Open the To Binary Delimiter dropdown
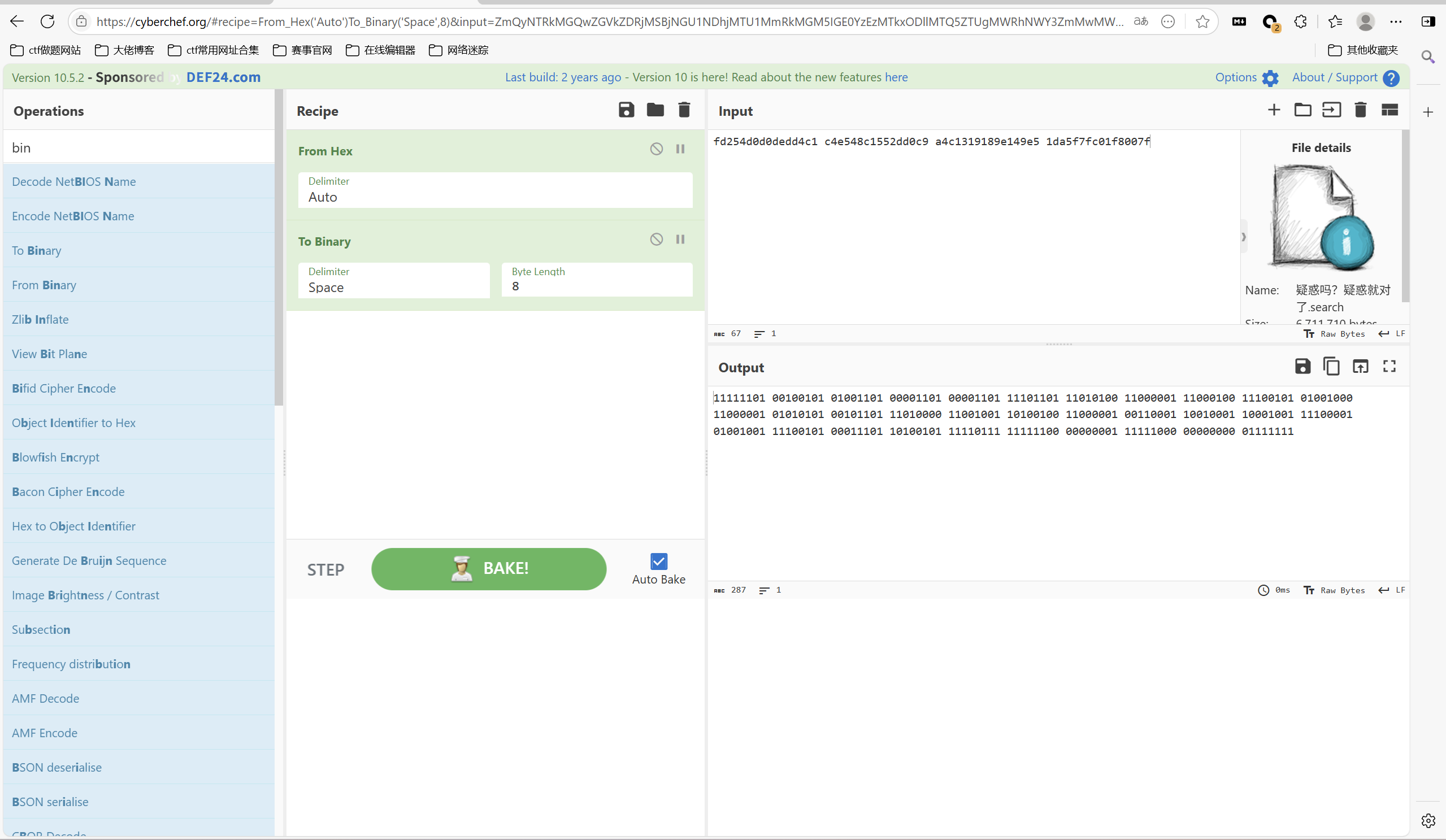 pos(394,280)
